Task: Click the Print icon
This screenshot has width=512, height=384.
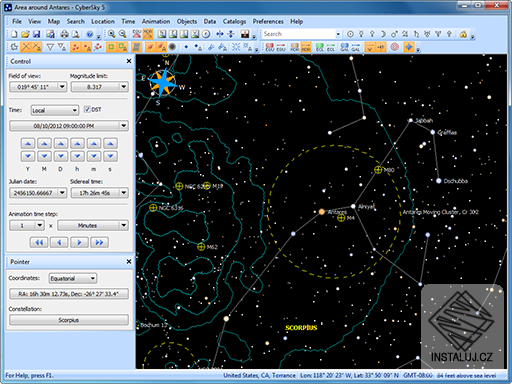Action: (x=64, y=34)
